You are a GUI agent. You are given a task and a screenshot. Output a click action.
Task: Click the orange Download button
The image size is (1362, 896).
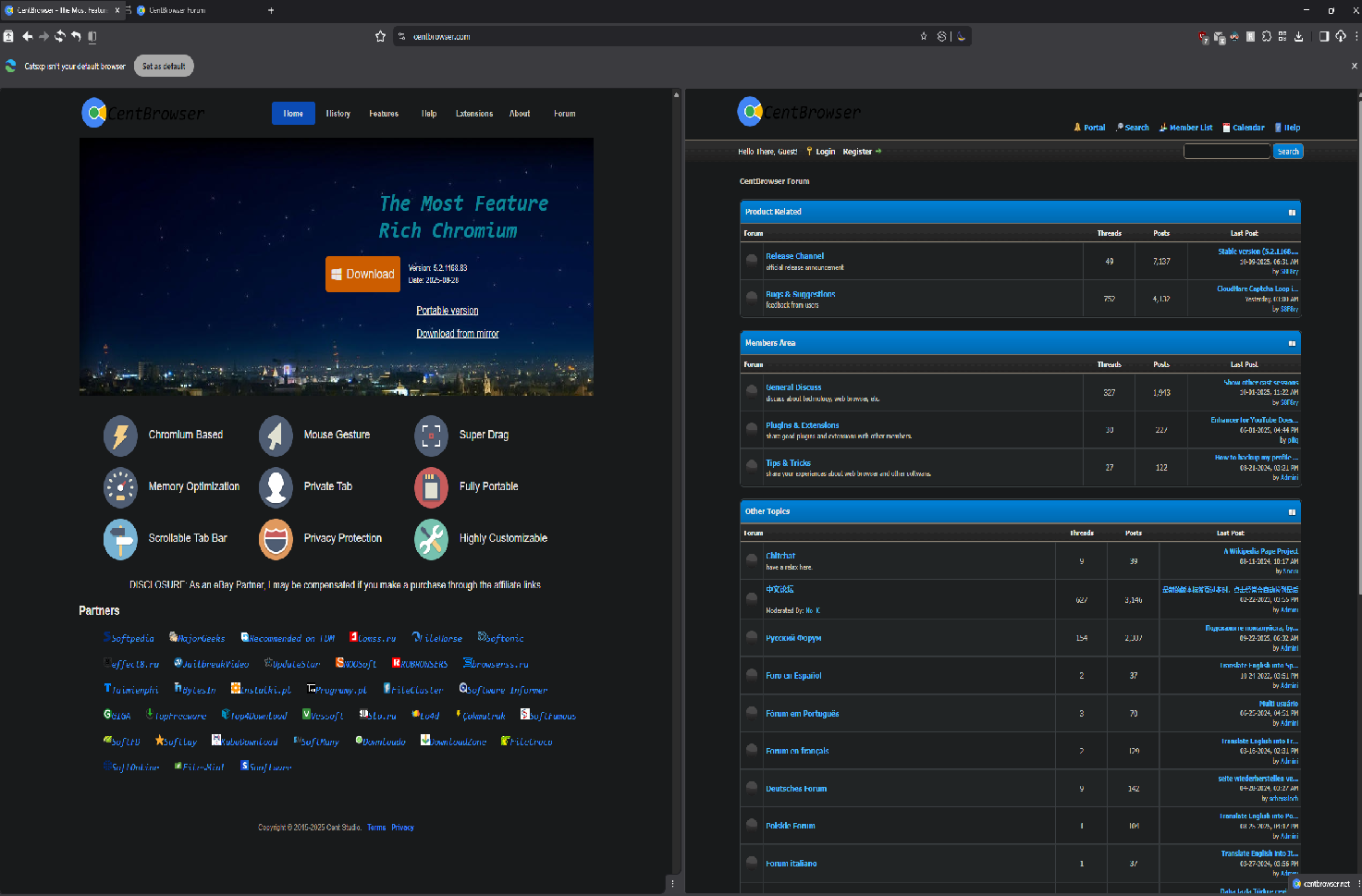(362, 274)
